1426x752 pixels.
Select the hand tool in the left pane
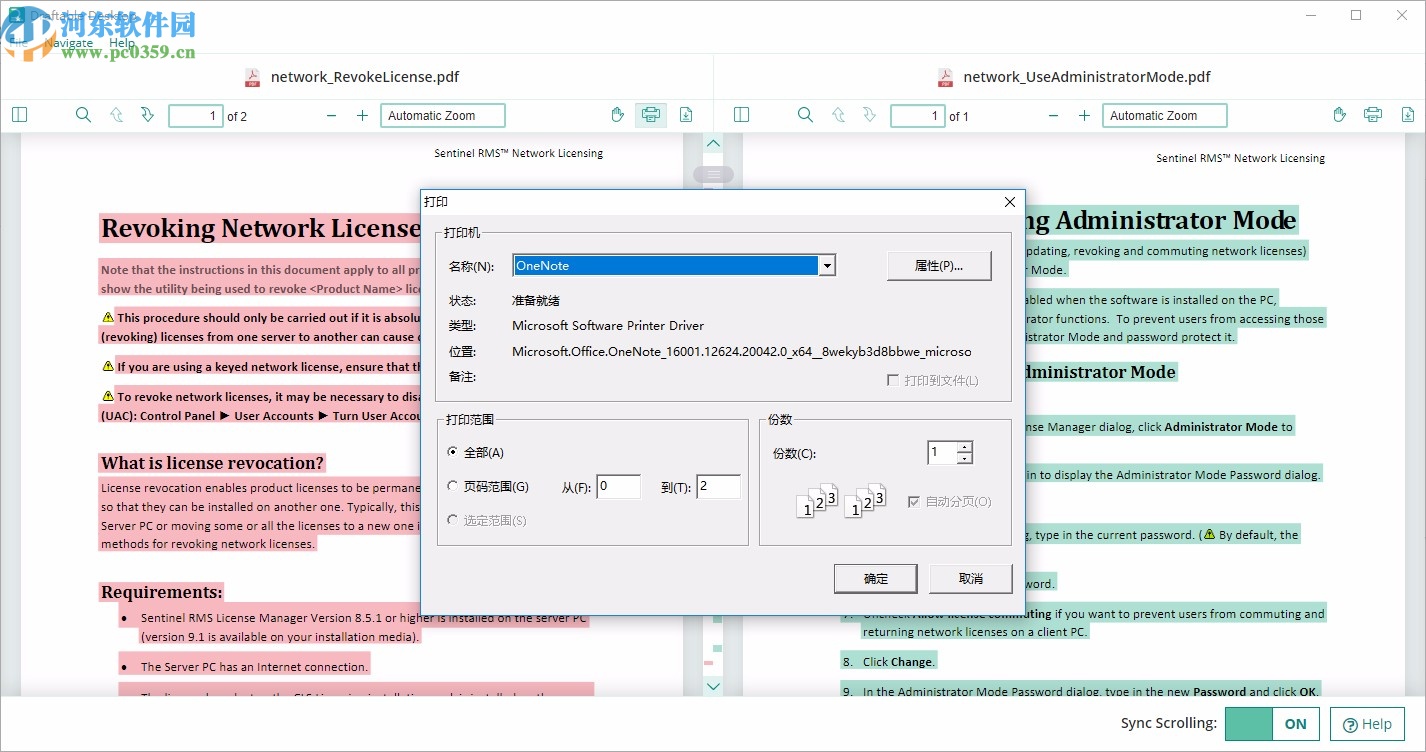pos(617,115)
